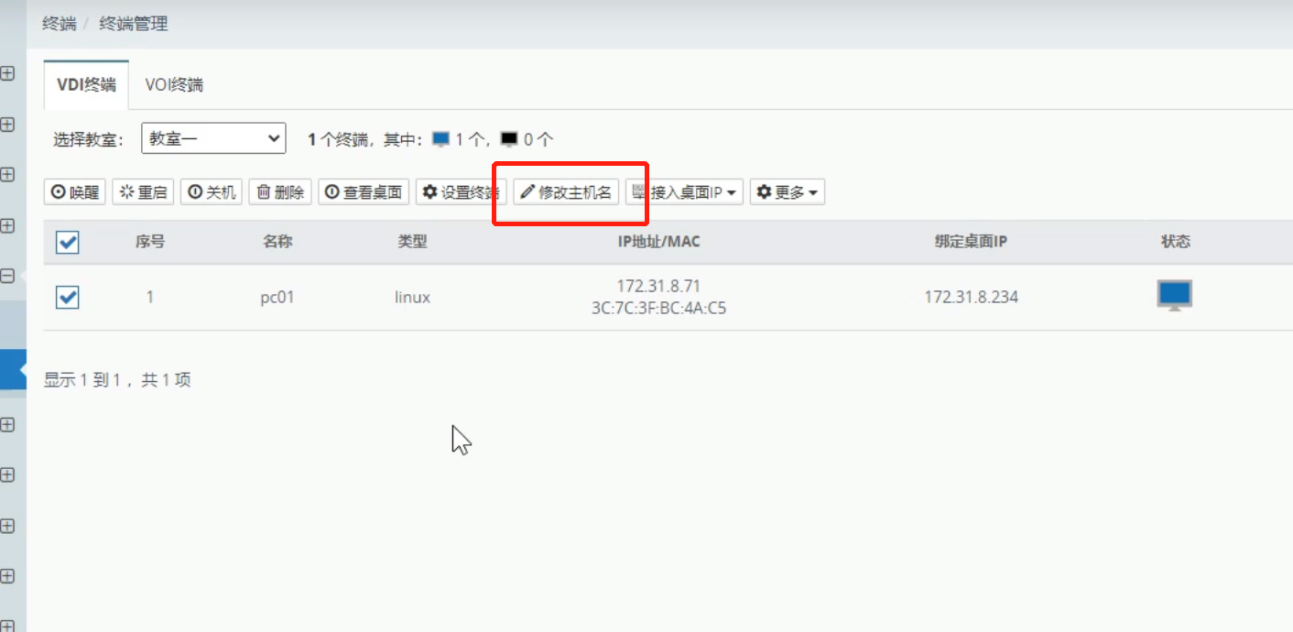Expand the 接入桌面IP dropdown menu
The image size is (1293, 632).
685,192
